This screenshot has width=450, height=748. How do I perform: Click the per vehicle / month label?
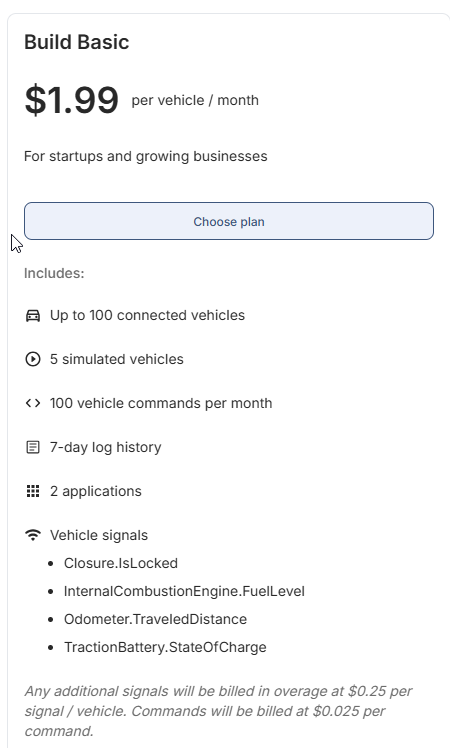195,100
